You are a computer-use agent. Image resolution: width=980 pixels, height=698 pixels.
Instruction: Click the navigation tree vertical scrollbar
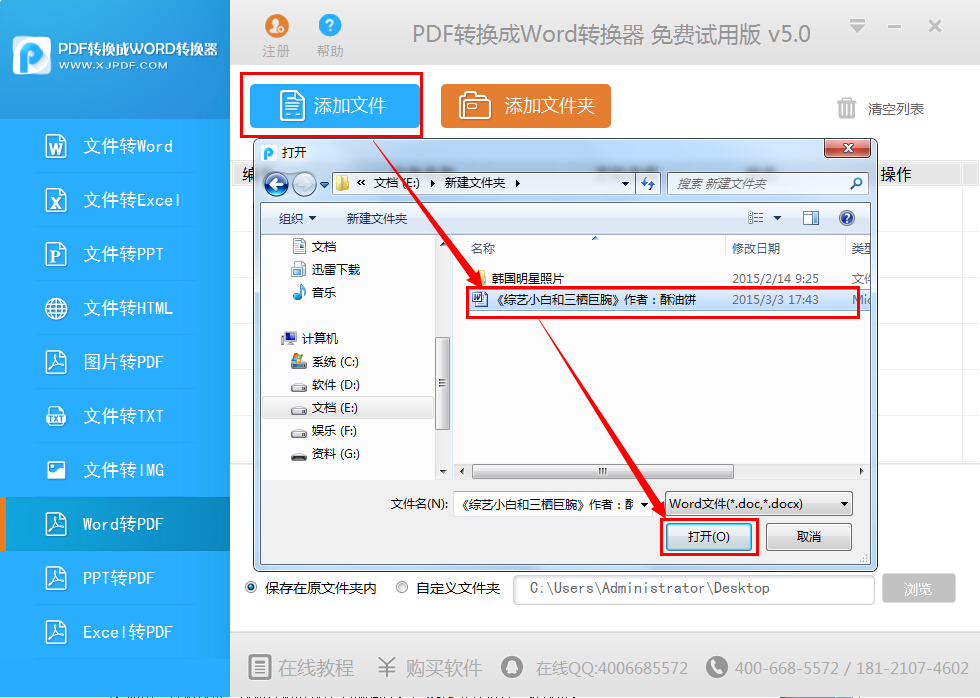(x=442, y=383)
